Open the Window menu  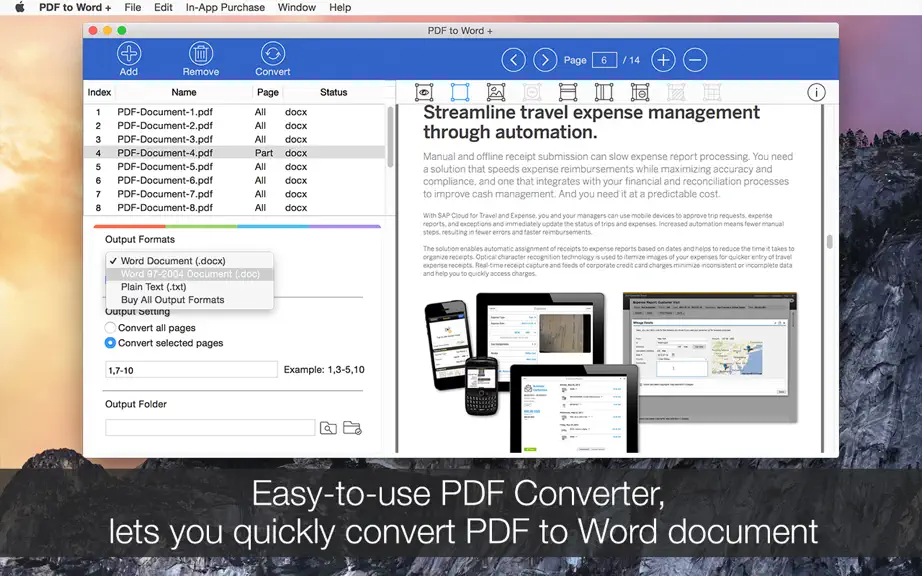[296, 8]
